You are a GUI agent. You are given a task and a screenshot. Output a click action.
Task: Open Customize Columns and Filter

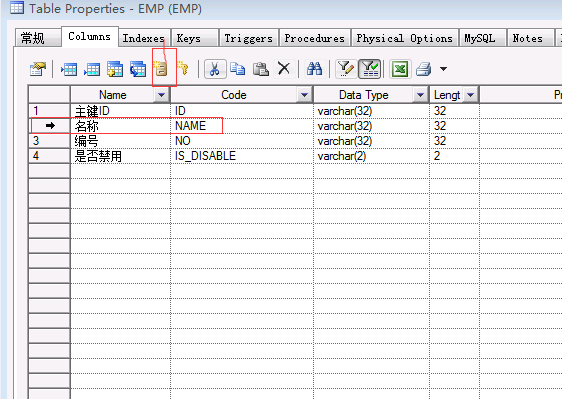click(346, 68)
